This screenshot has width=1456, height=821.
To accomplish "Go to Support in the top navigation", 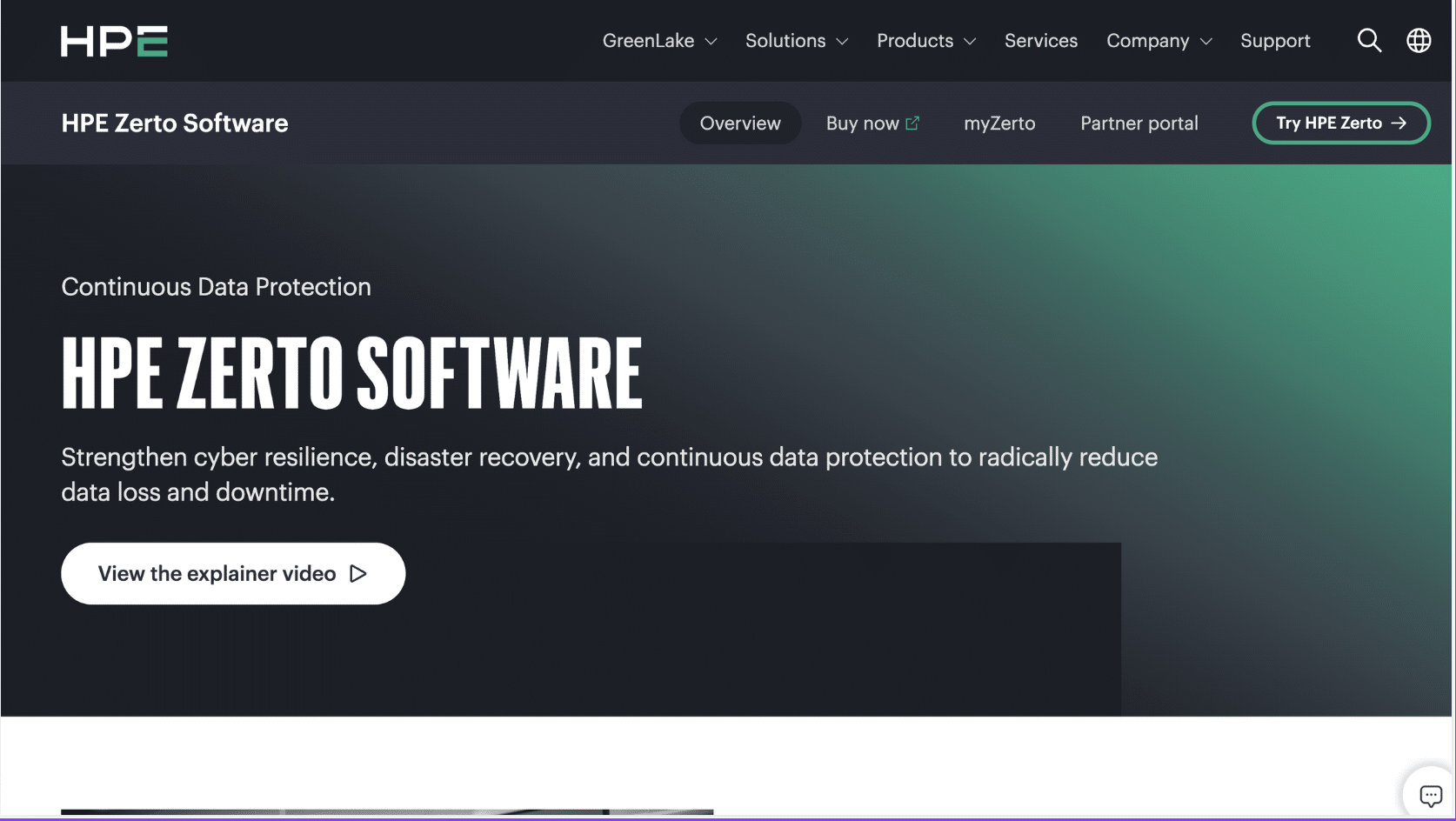I will 1274,41.
